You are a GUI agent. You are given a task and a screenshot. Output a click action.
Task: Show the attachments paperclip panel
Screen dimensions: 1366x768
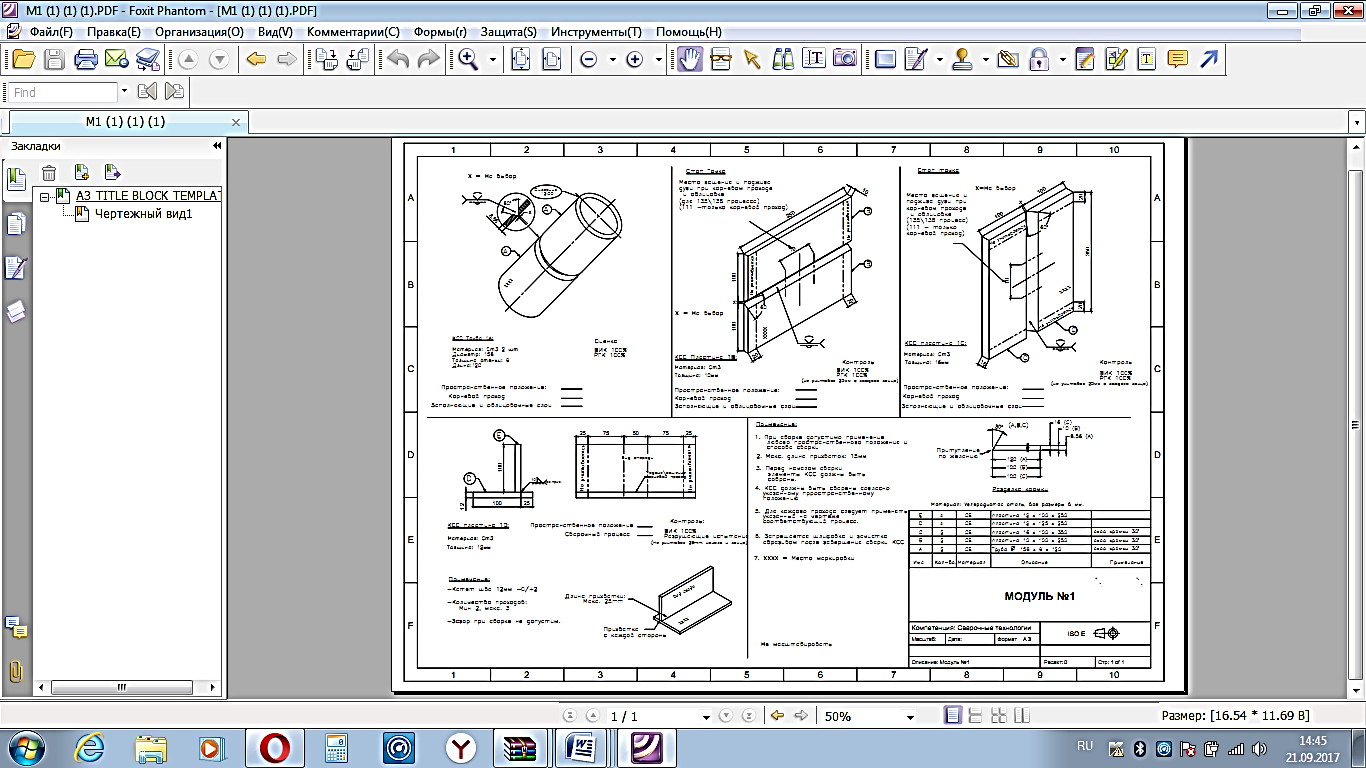(15, 671)
